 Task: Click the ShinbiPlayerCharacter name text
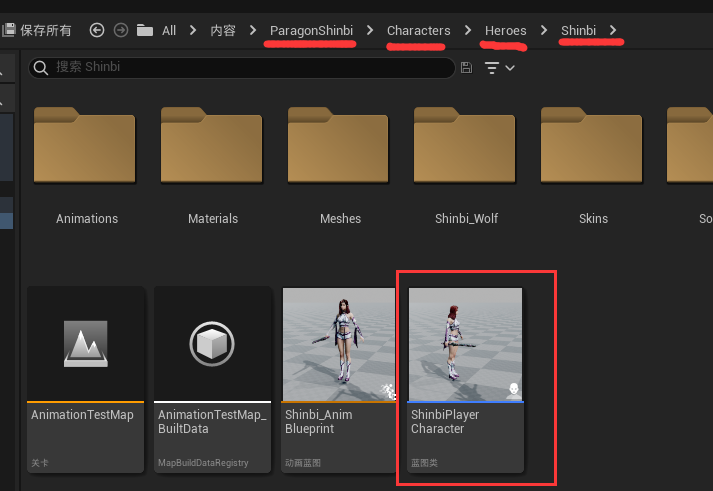445,421
